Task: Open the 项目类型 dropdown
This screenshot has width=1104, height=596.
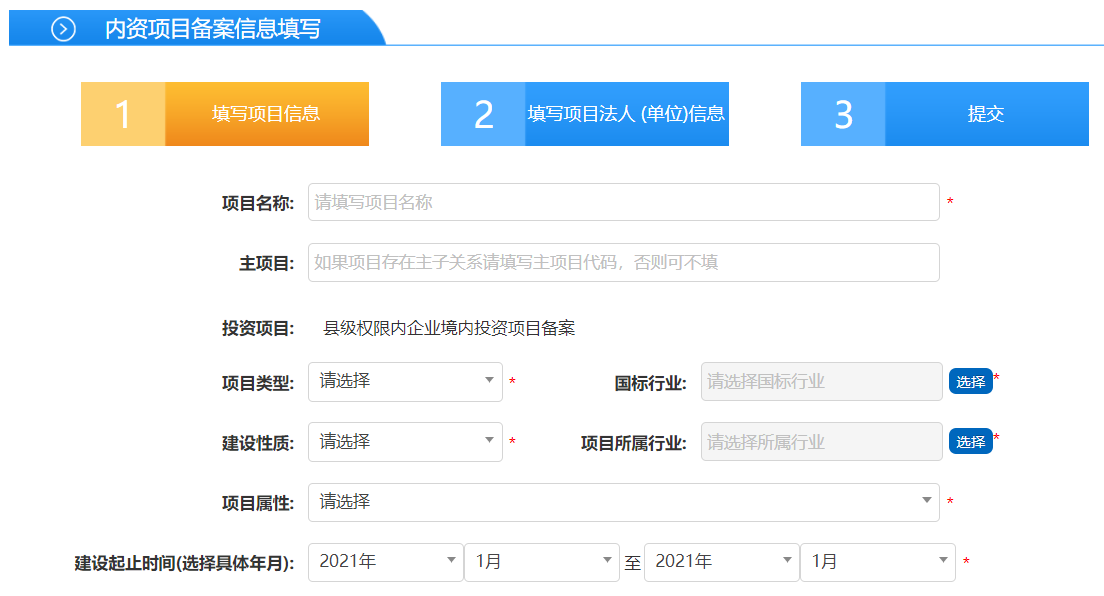Action: (405, 381)
